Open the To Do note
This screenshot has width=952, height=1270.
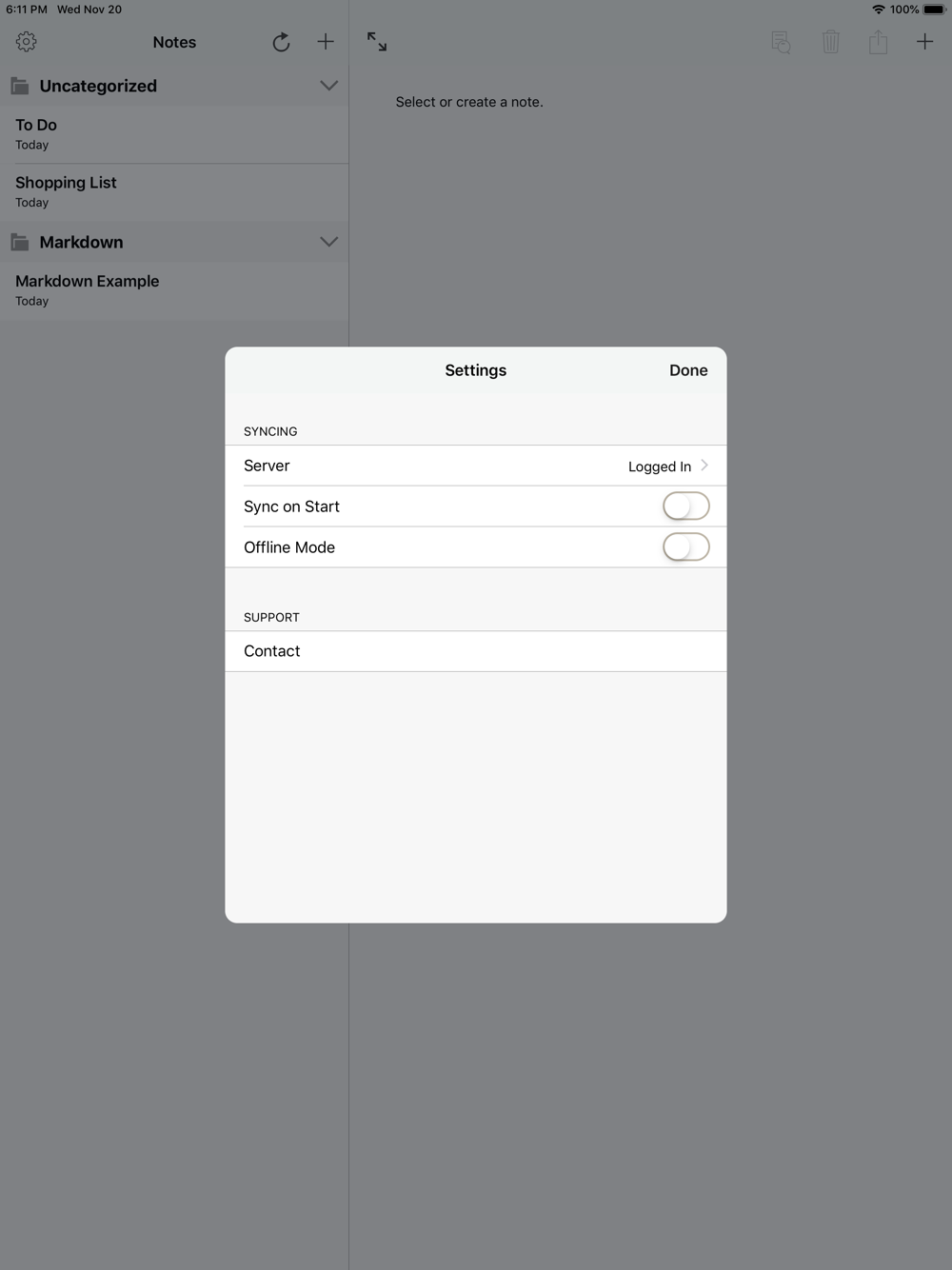[174, 134]
